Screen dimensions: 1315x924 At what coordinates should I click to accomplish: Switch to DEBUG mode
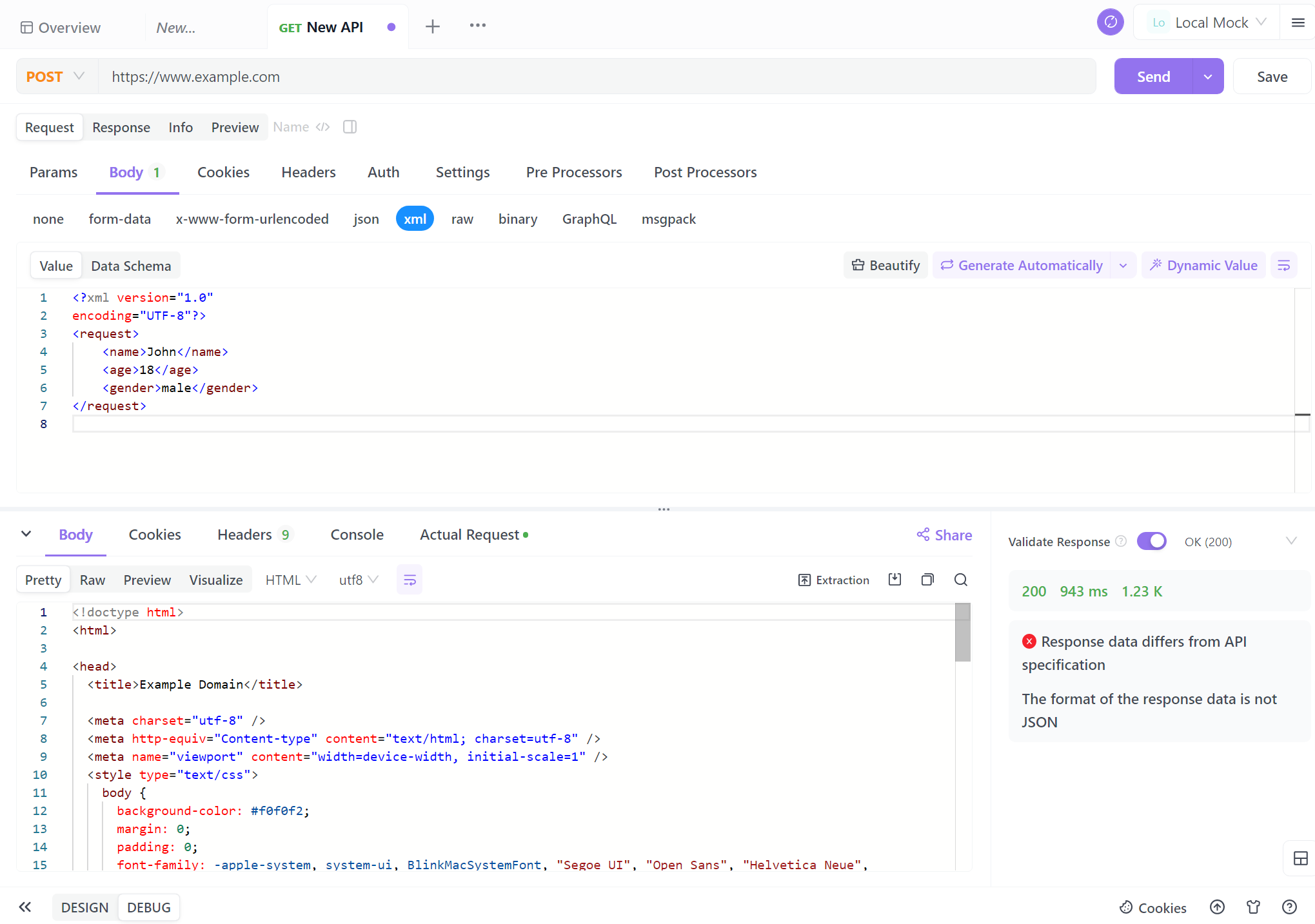[x=149, y=908]
